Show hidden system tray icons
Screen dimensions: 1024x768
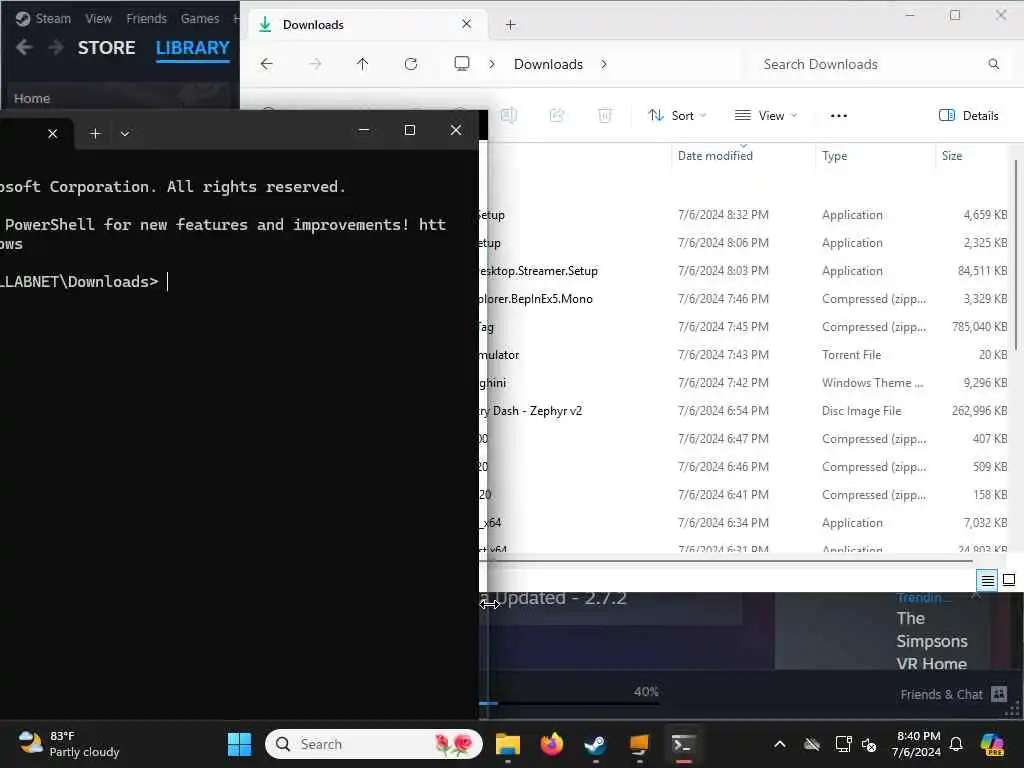[x=780, y=744]
